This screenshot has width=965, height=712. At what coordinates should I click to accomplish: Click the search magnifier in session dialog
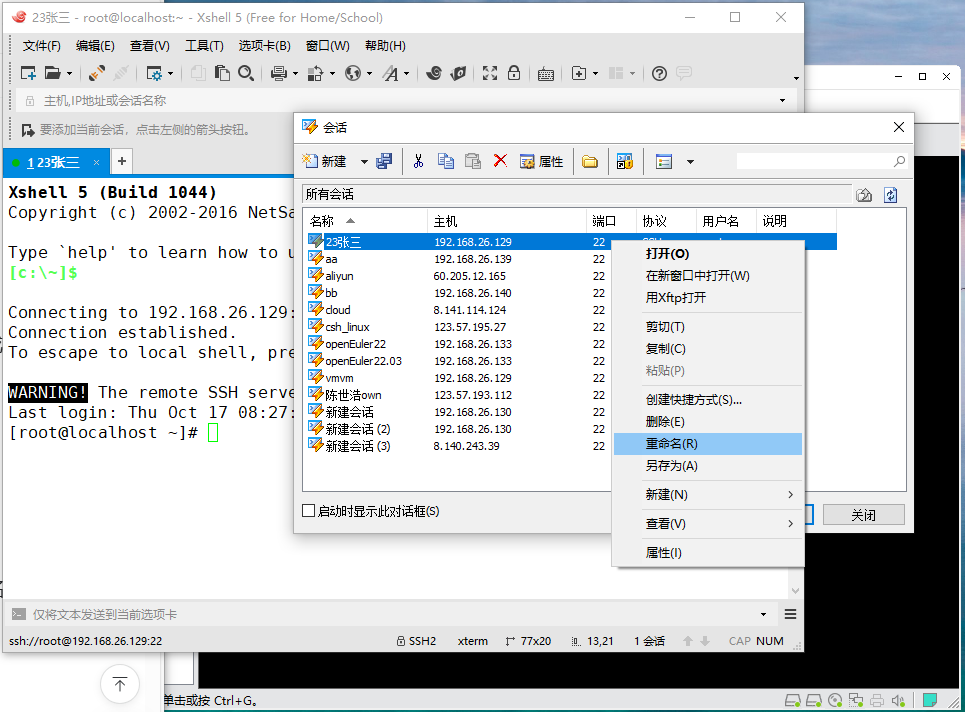(899, 161)
